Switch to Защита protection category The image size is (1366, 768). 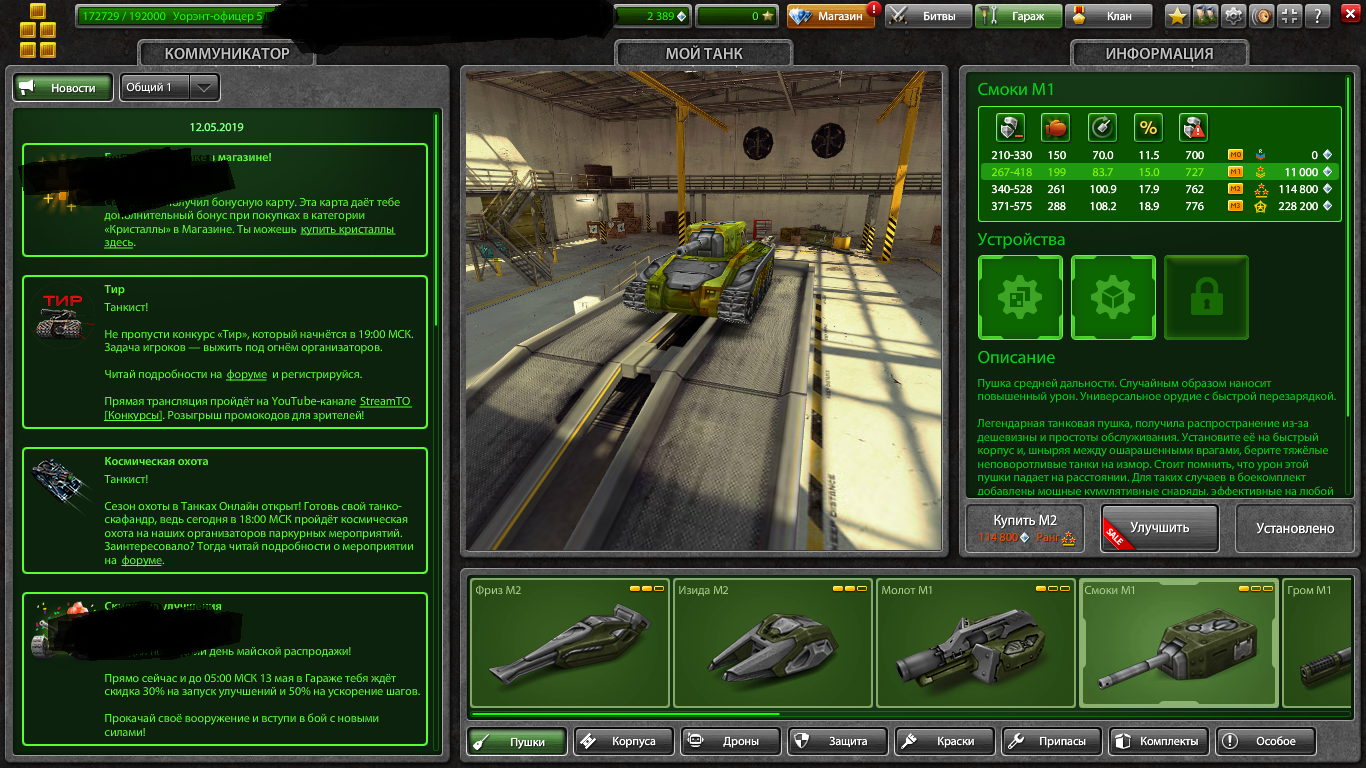(x=837, y=741)
